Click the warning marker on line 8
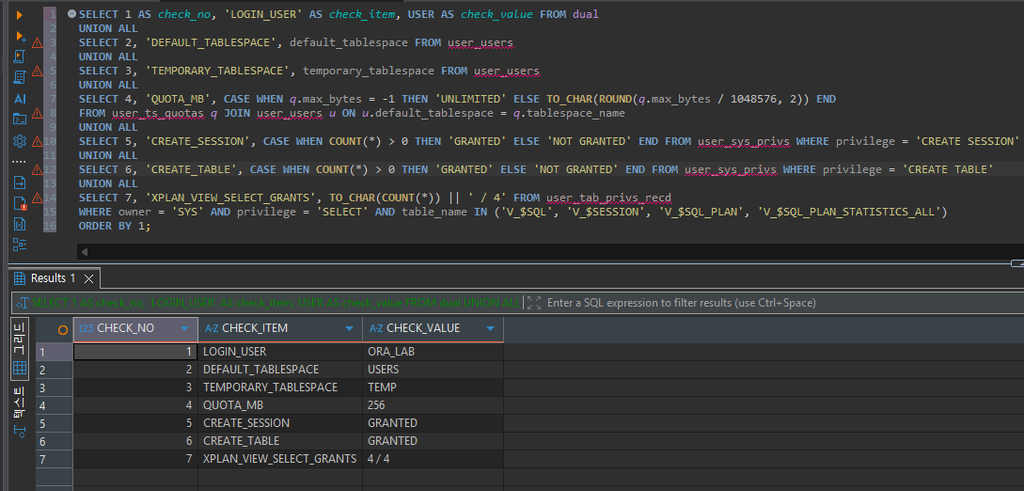 coord(37,114)
